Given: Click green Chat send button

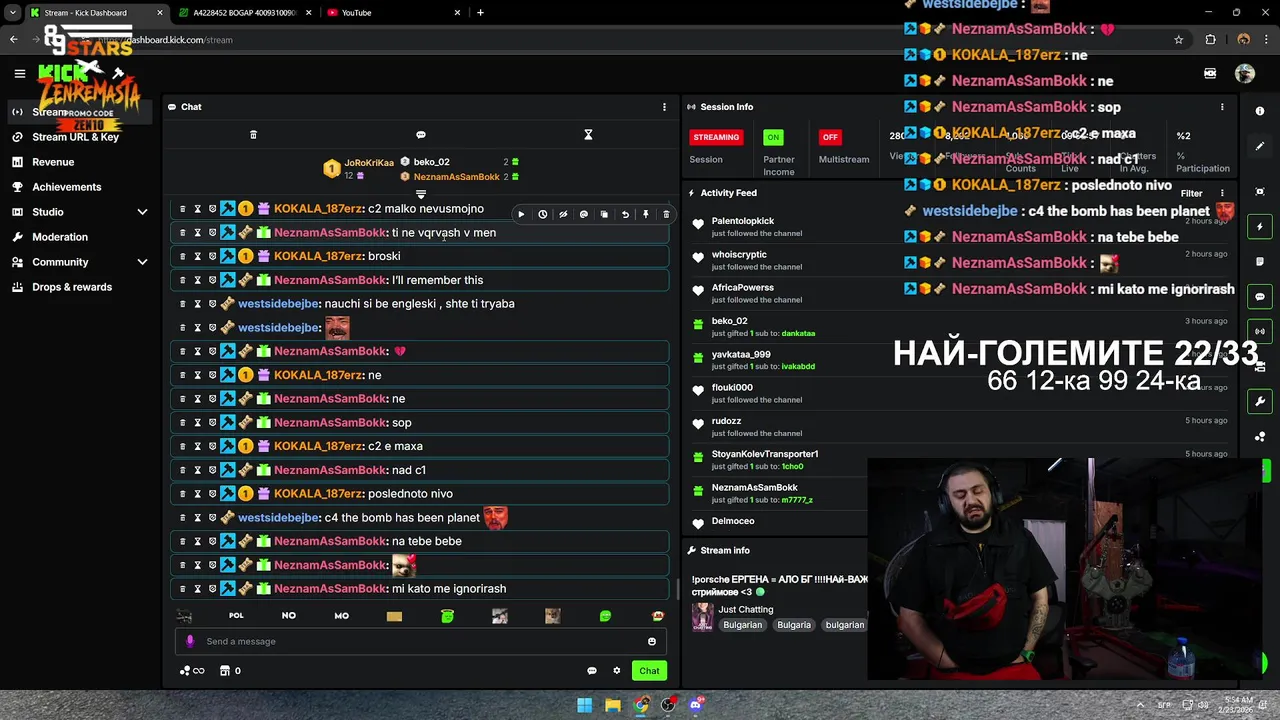Looking at the screenshot, I should (x=649, y=671).
